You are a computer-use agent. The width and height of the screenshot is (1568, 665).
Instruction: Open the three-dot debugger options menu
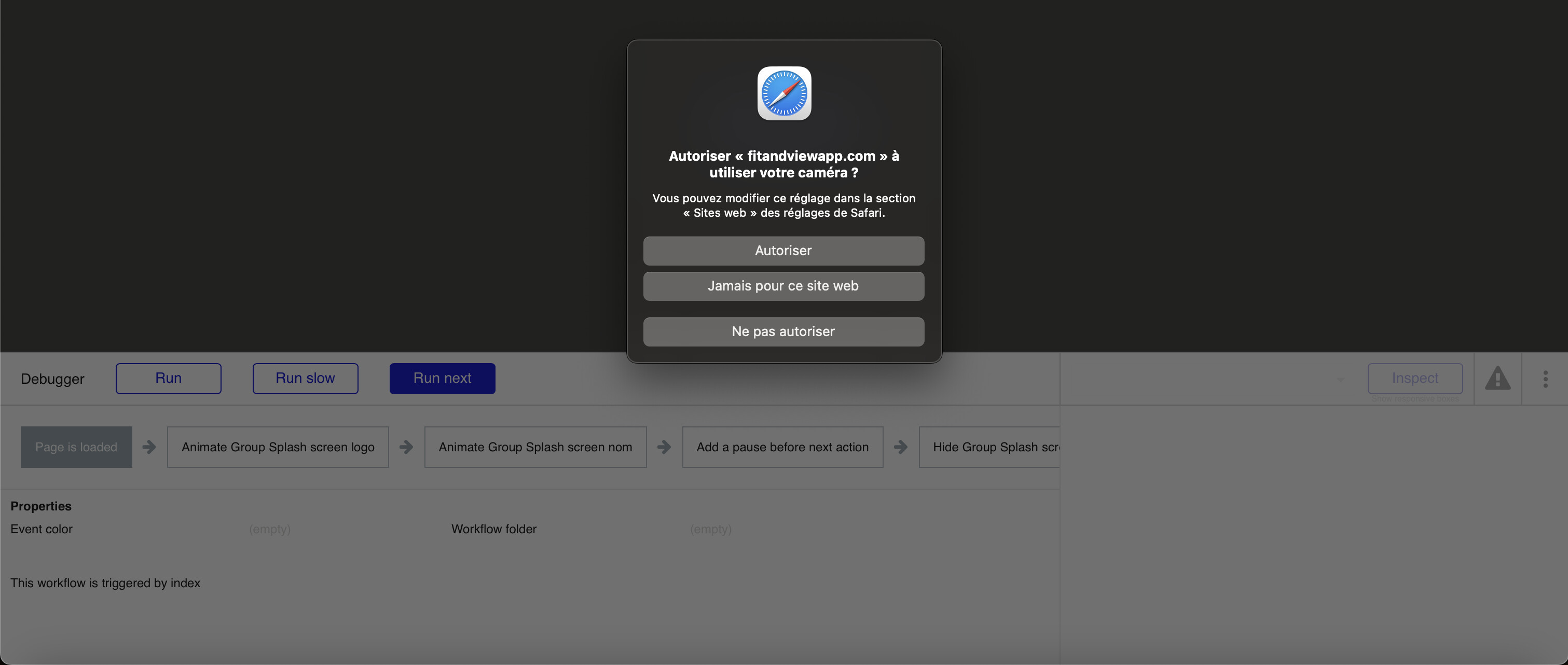tap(1546, 379)
